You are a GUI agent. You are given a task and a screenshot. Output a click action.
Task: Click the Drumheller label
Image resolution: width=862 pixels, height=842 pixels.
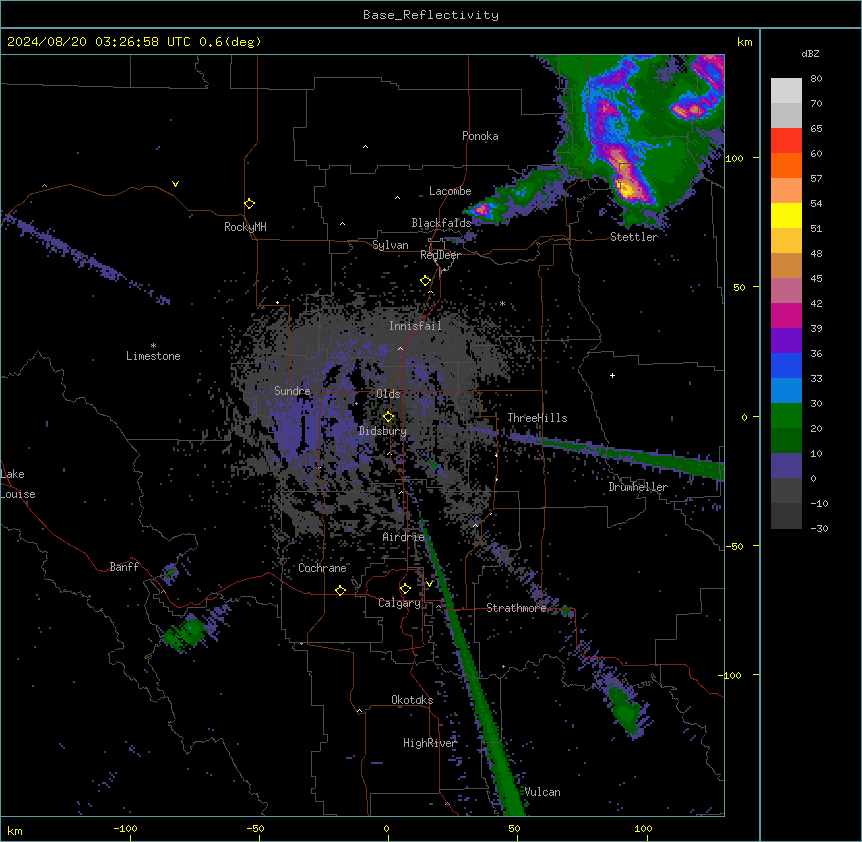[x=638, y=487]
